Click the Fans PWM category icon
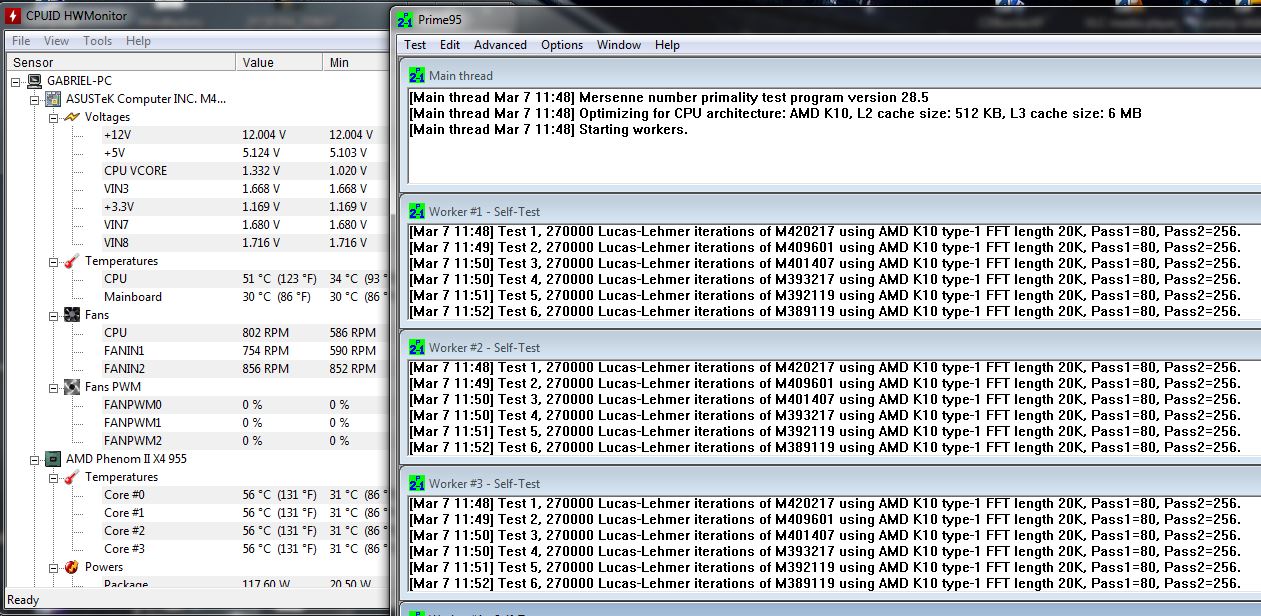The image size is (1261, 616). (72, 387)
